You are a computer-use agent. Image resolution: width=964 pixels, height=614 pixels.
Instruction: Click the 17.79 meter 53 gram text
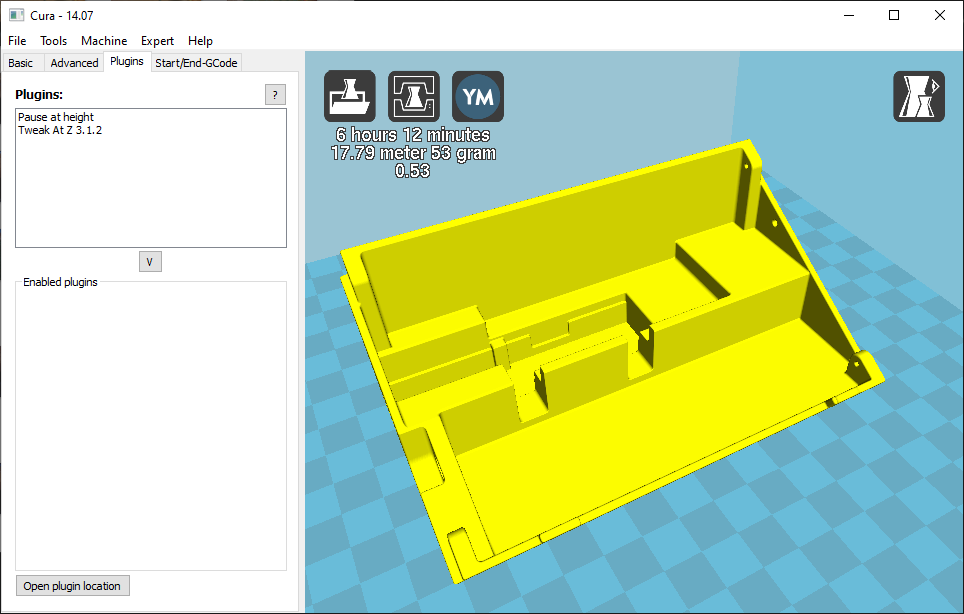click(413, 152)
